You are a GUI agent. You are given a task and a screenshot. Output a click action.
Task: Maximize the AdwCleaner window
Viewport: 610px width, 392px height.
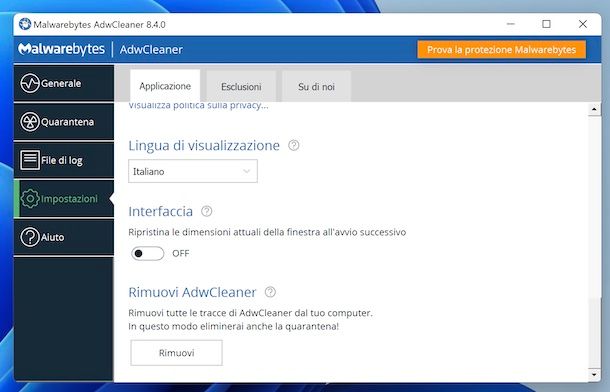546,24
